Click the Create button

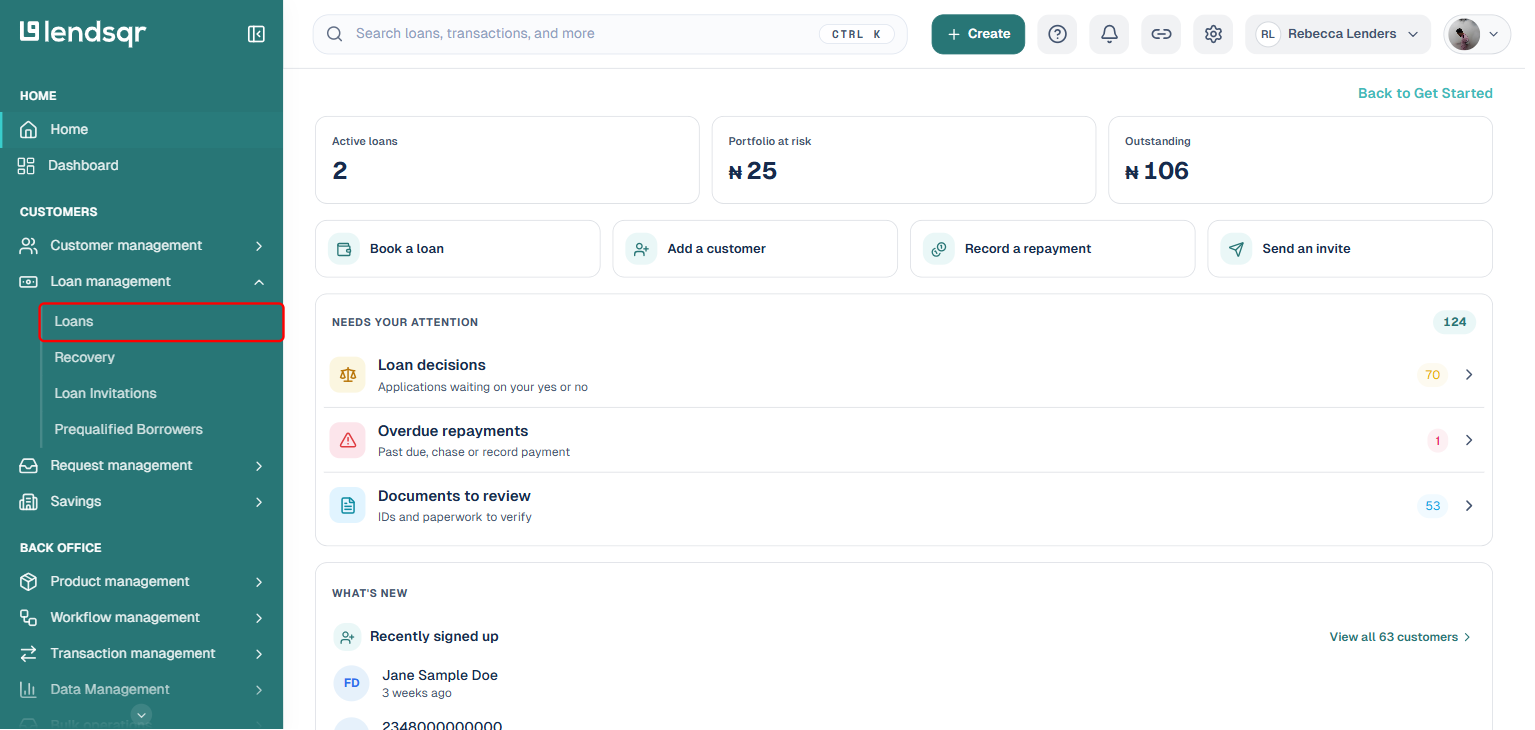[x=978, y=34]
